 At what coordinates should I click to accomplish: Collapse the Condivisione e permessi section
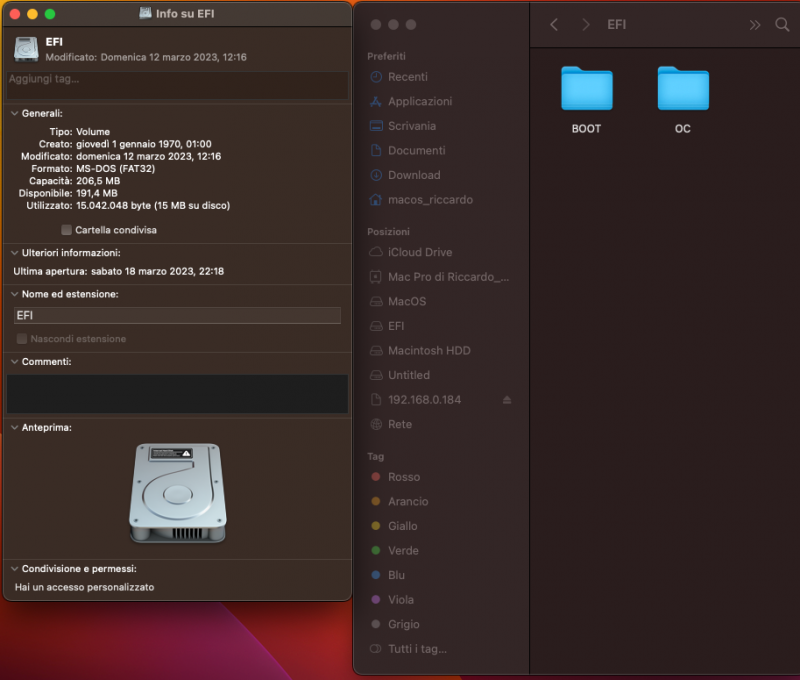(x=13, y=567)
